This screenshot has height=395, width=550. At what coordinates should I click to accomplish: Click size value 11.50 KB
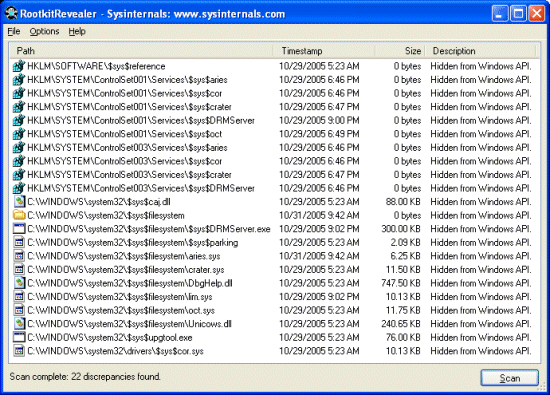pyautogui.click(x=403, y=269)
